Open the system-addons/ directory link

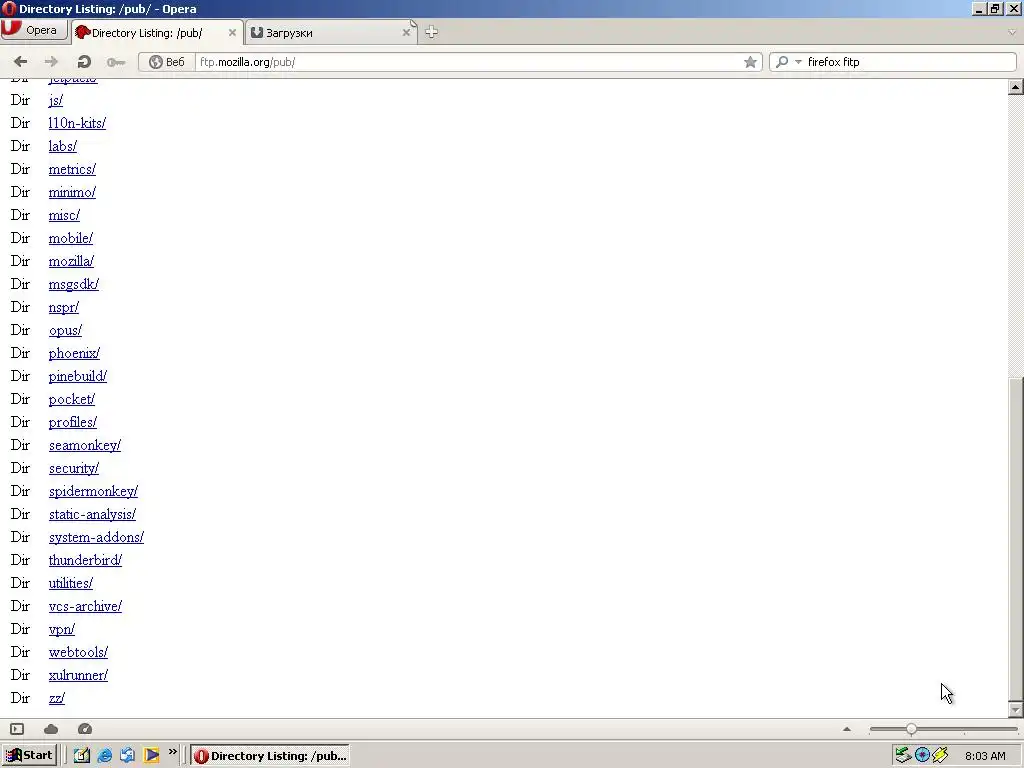[x=96, y=537]
